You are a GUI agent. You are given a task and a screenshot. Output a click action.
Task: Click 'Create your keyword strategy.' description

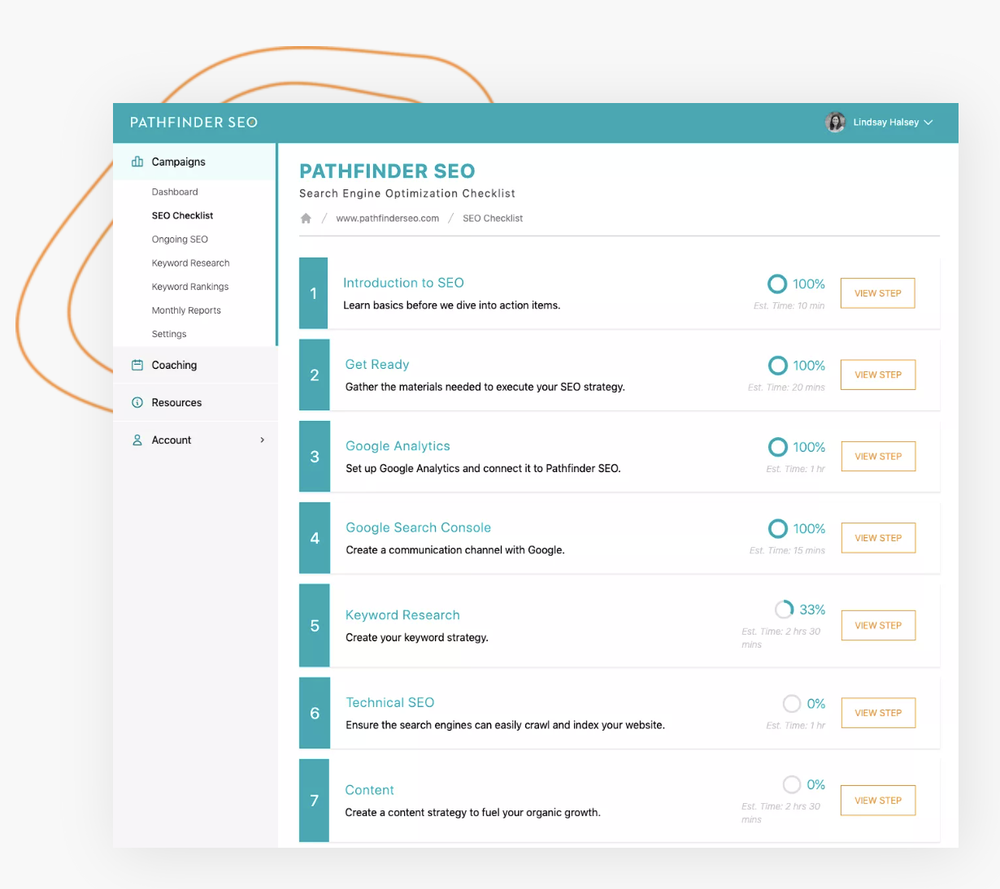(x=416, y=637)
